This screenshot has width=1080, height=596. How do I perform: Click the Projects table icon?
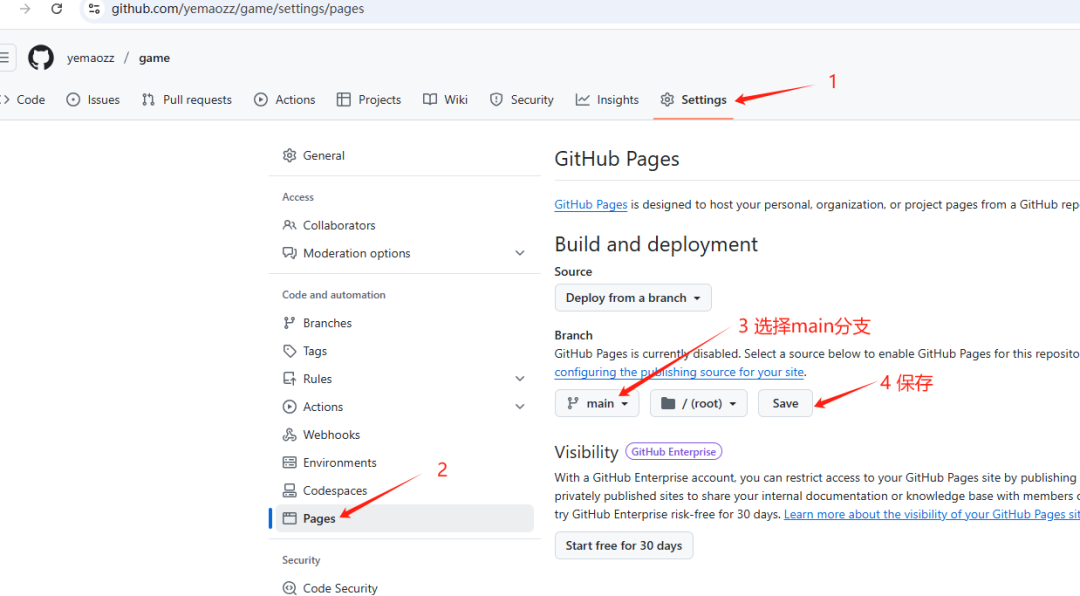point(344,100)
